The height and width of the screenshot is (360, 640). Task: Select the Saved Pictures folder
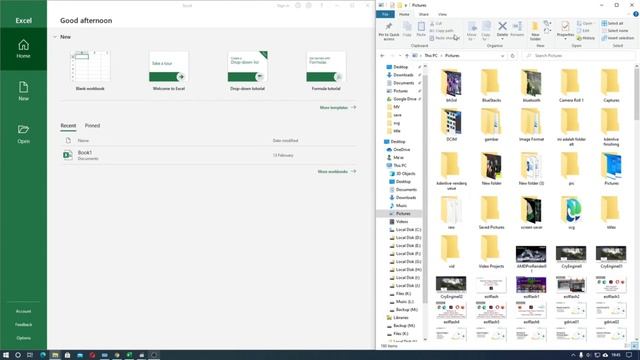[491, 212]
